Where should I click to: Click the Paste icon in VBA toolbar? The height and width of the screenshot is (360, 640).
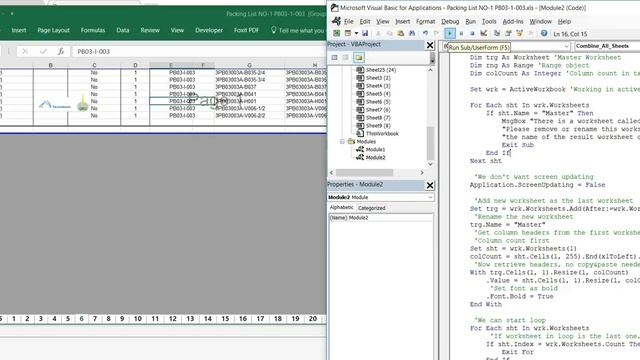pos(400,33)
